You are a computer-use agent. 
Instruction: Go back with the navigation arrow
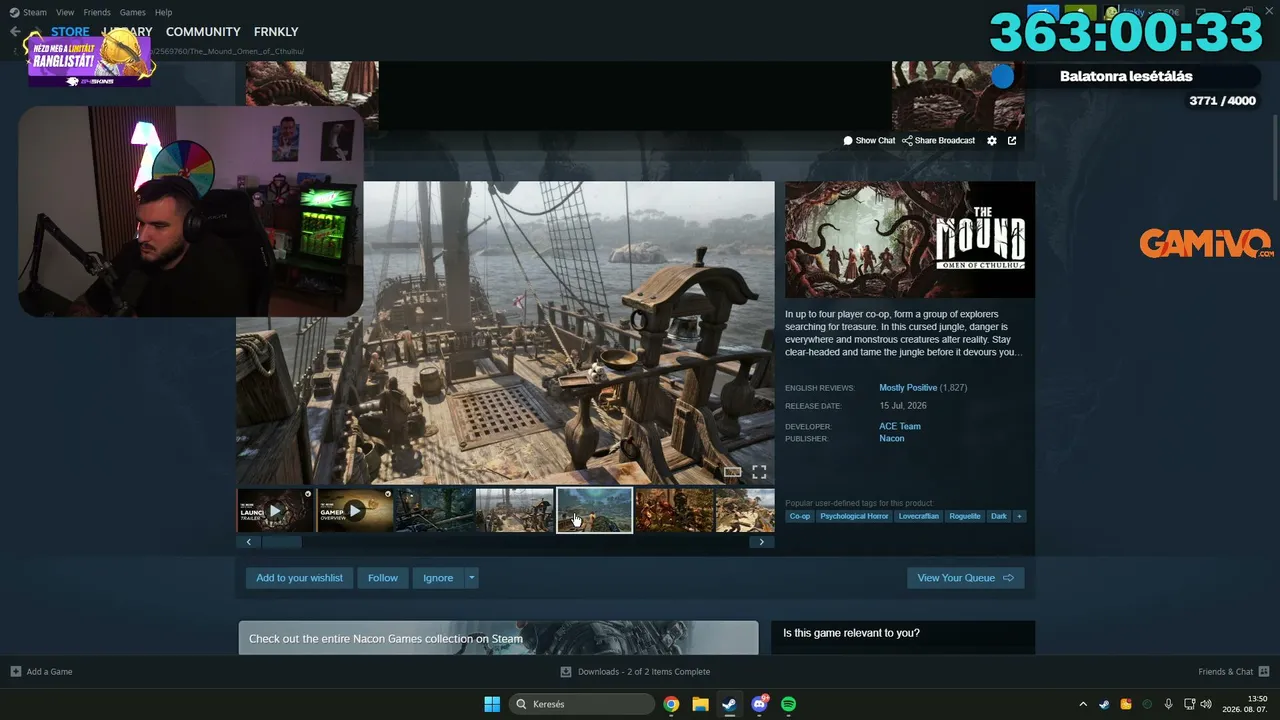tap(15, 32)
